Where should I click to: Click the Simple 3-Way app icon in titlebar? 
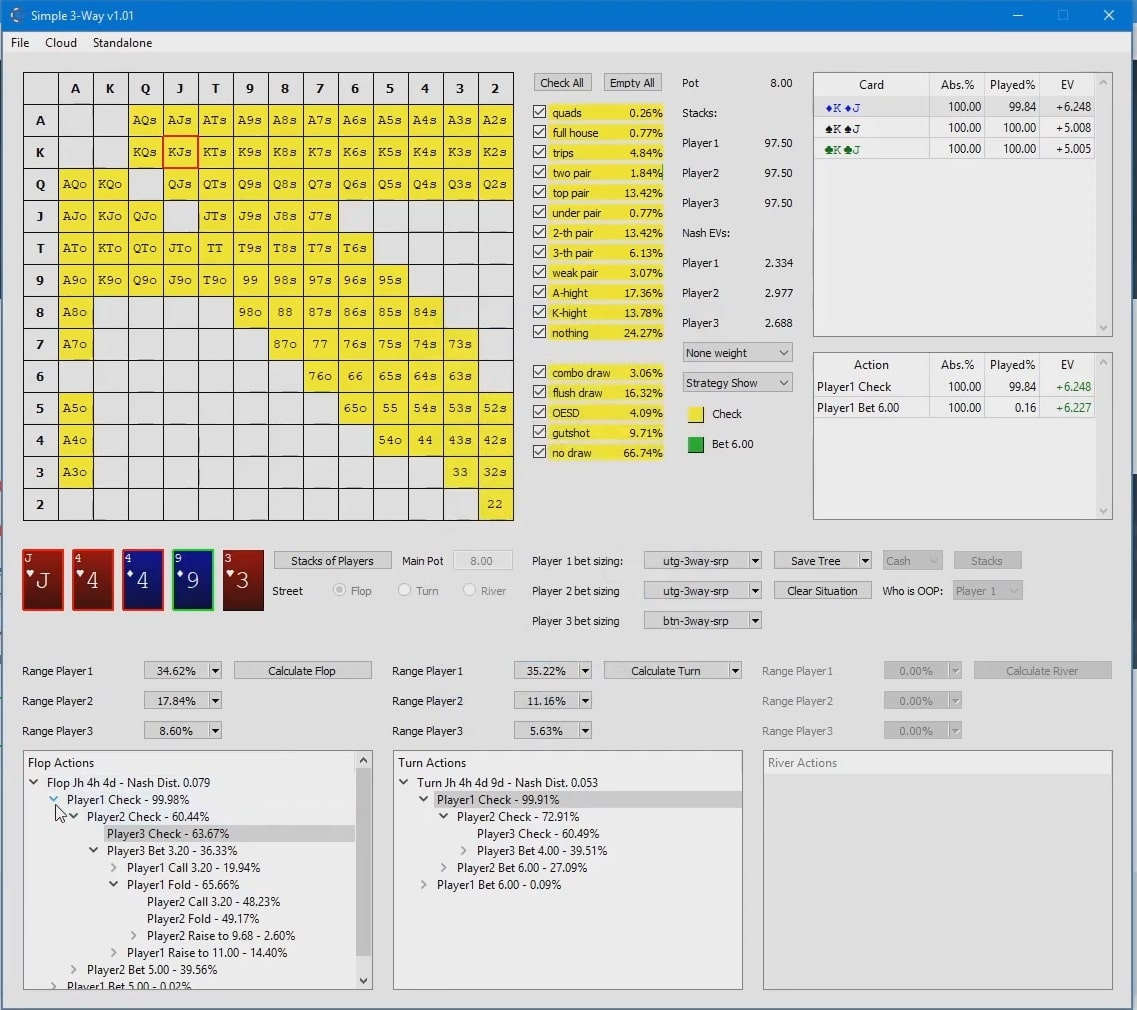(15, 15)
